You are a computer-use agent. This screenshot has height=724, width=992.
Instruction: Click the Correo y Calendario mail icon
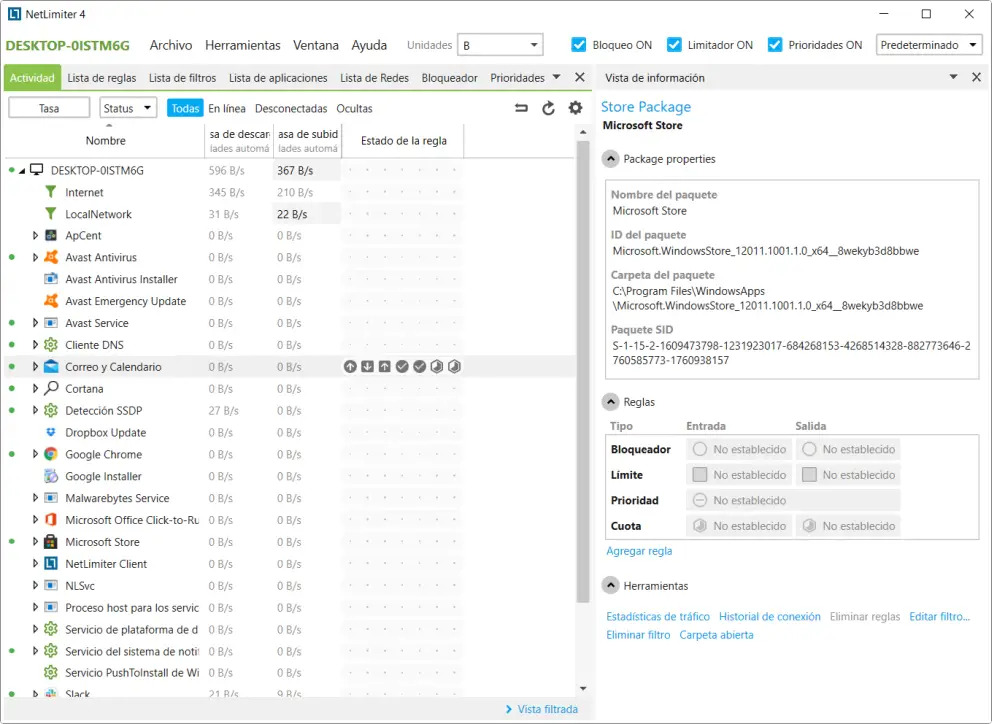51,366
